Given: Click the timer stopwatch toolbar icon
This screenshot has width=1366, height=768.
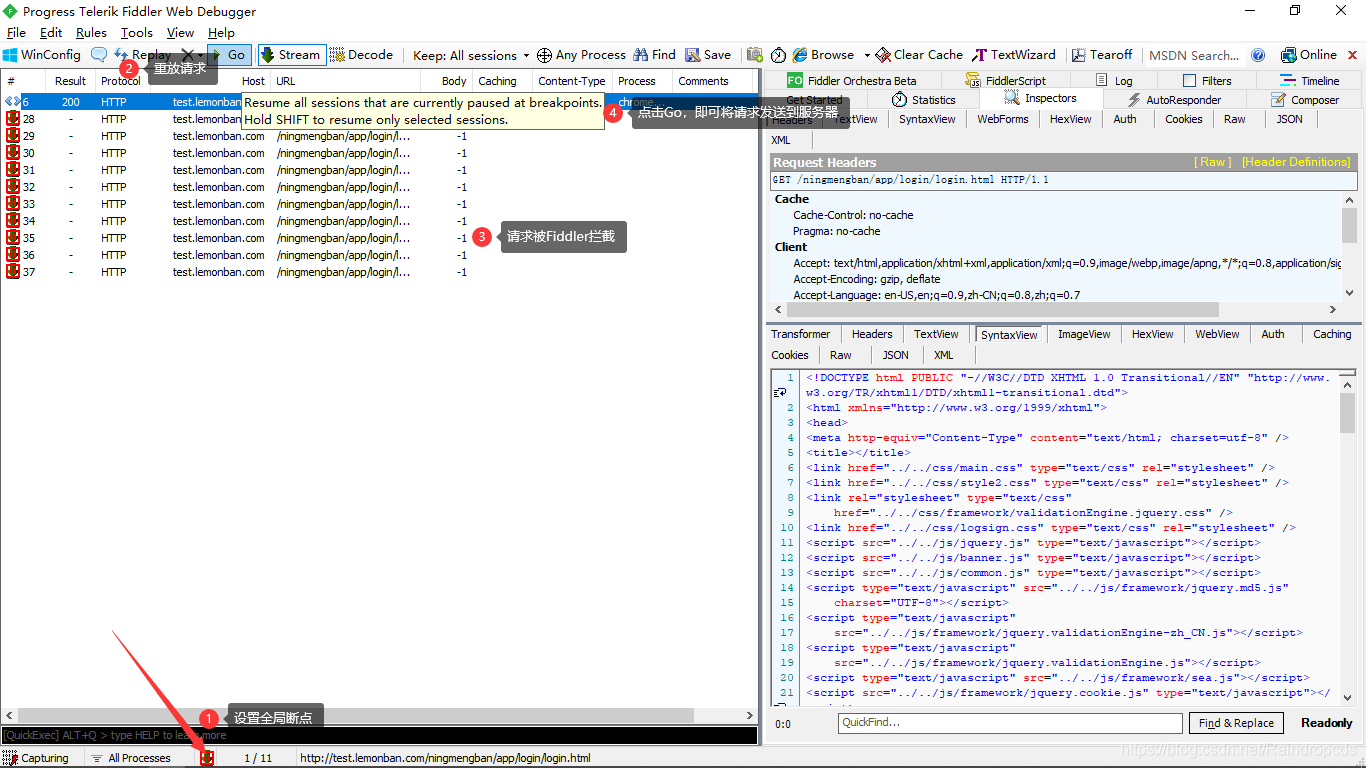Looking at the screenshot, I should 778,55.
